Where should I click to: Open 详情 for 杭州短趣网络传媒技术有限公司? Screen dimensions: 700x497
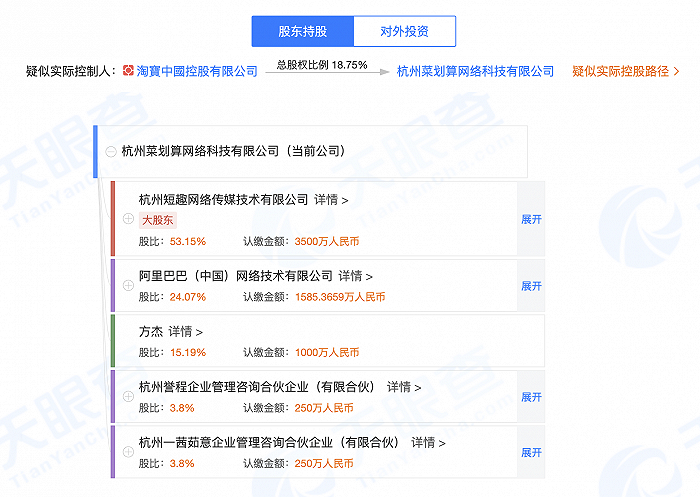[x=331, y=200]
